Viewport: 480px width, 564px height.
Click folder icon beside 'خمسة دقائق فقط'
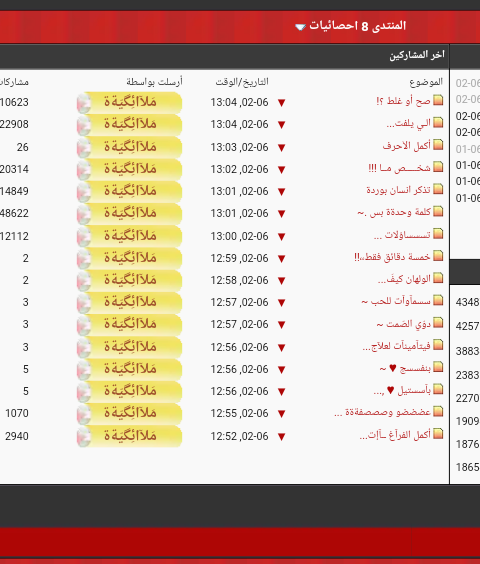tap(438, 256)
